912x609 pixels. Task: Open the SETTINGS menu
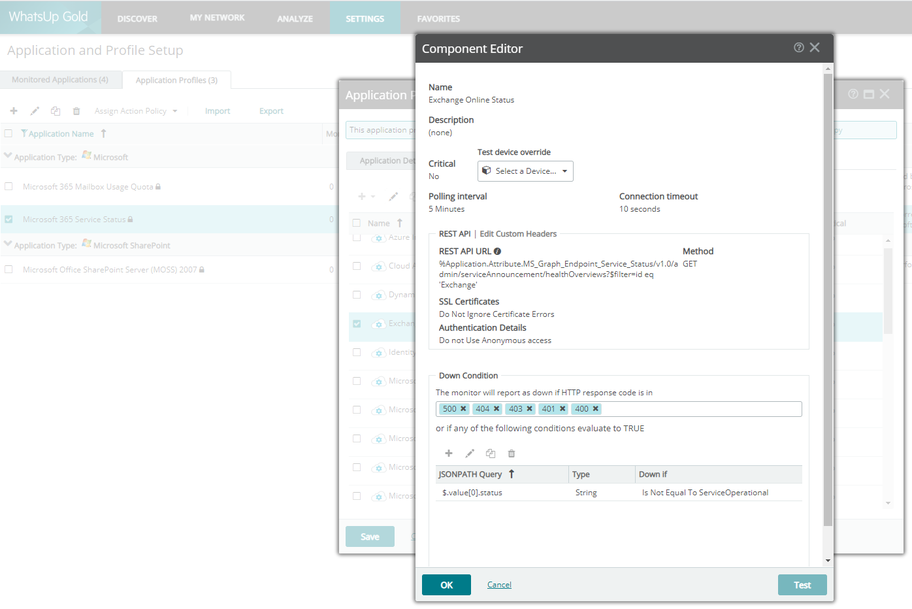coord(365,19)
